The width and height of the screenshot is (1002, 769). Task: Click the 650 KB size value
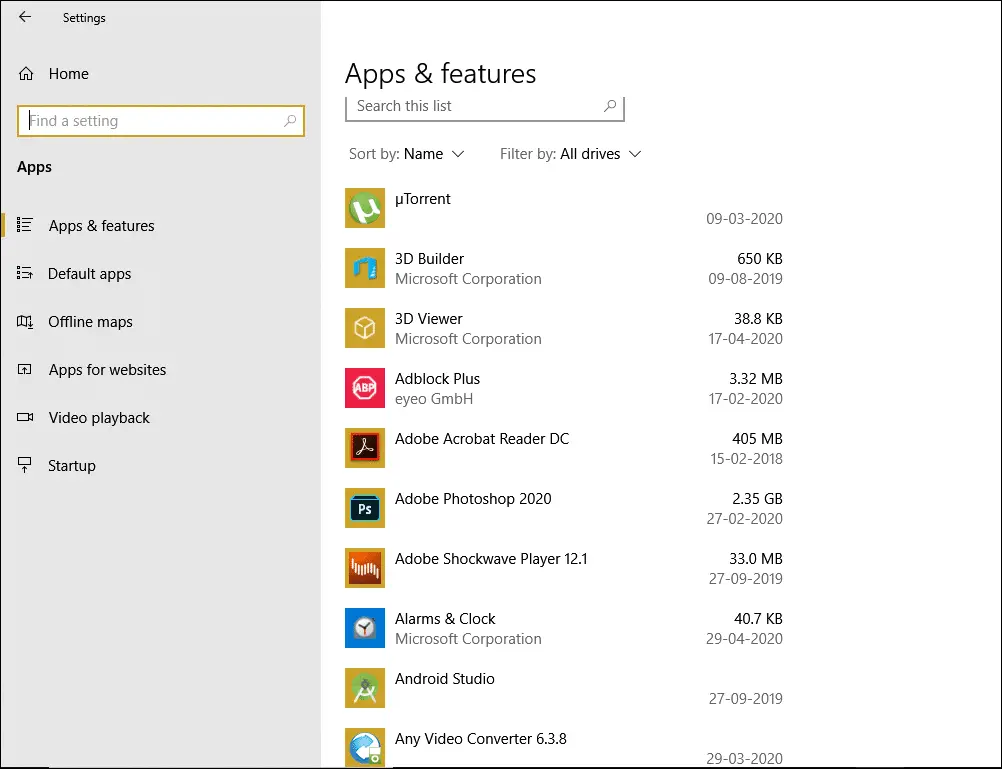pos(760,259)
